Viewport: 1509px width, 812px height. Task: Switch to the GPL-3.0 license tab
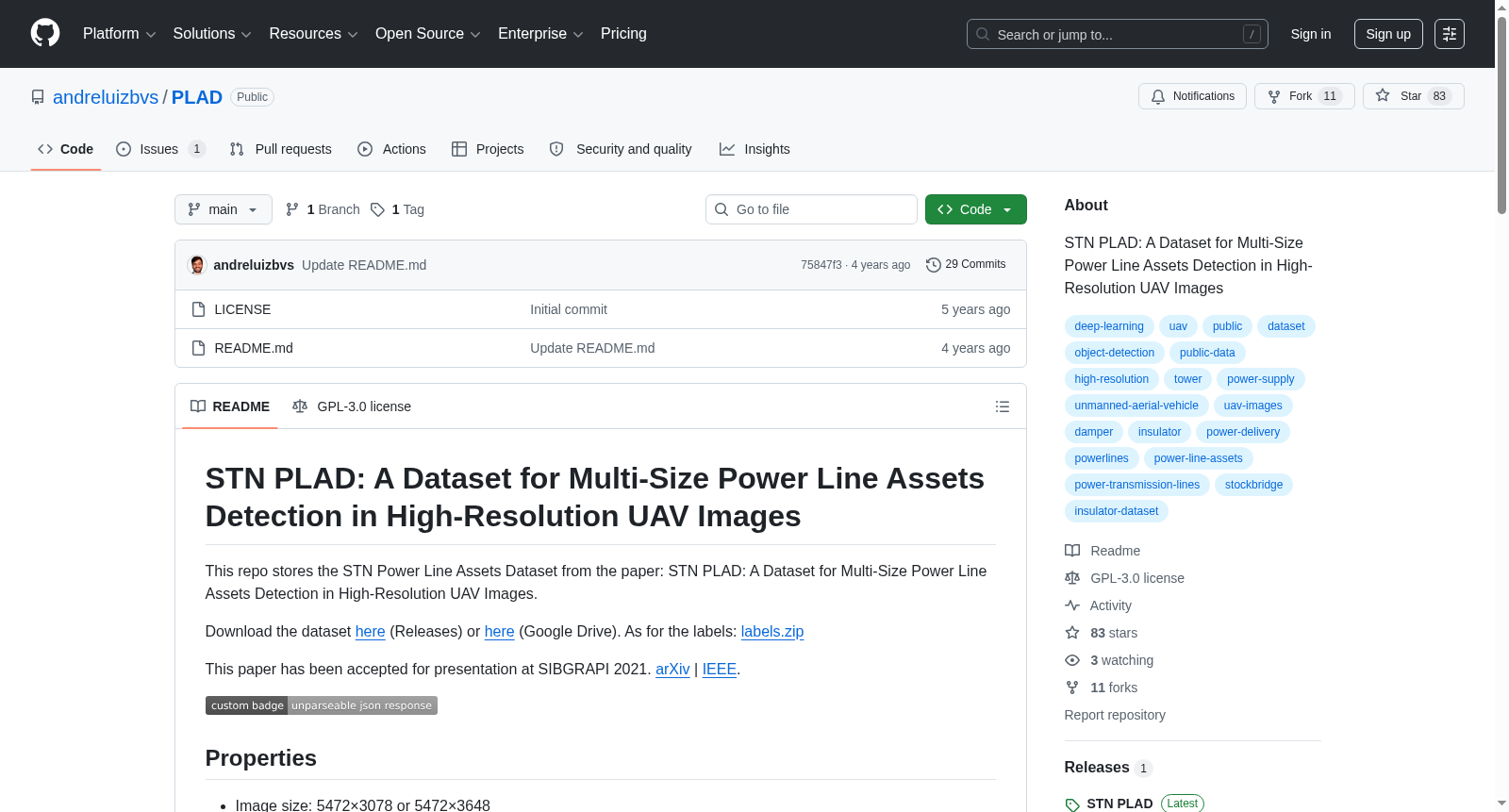tap(352, 406)
